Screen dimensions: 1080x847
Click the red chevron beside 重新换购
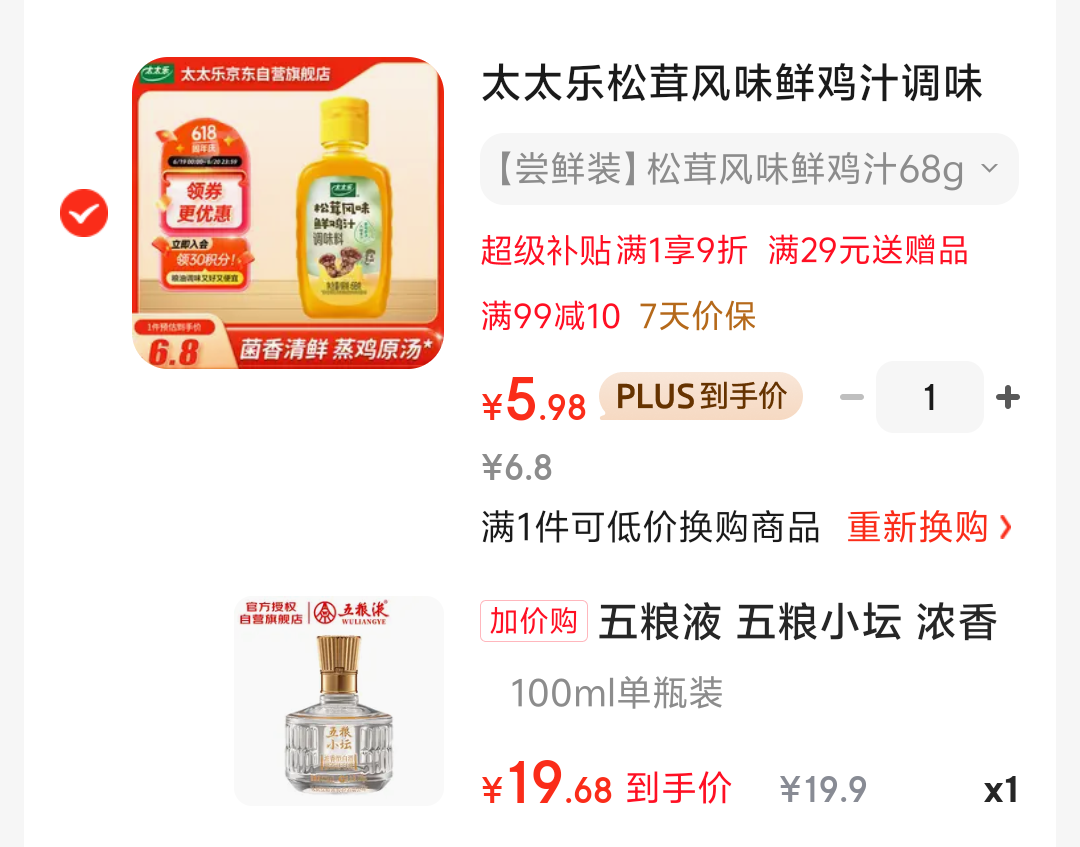(1006, 527)
